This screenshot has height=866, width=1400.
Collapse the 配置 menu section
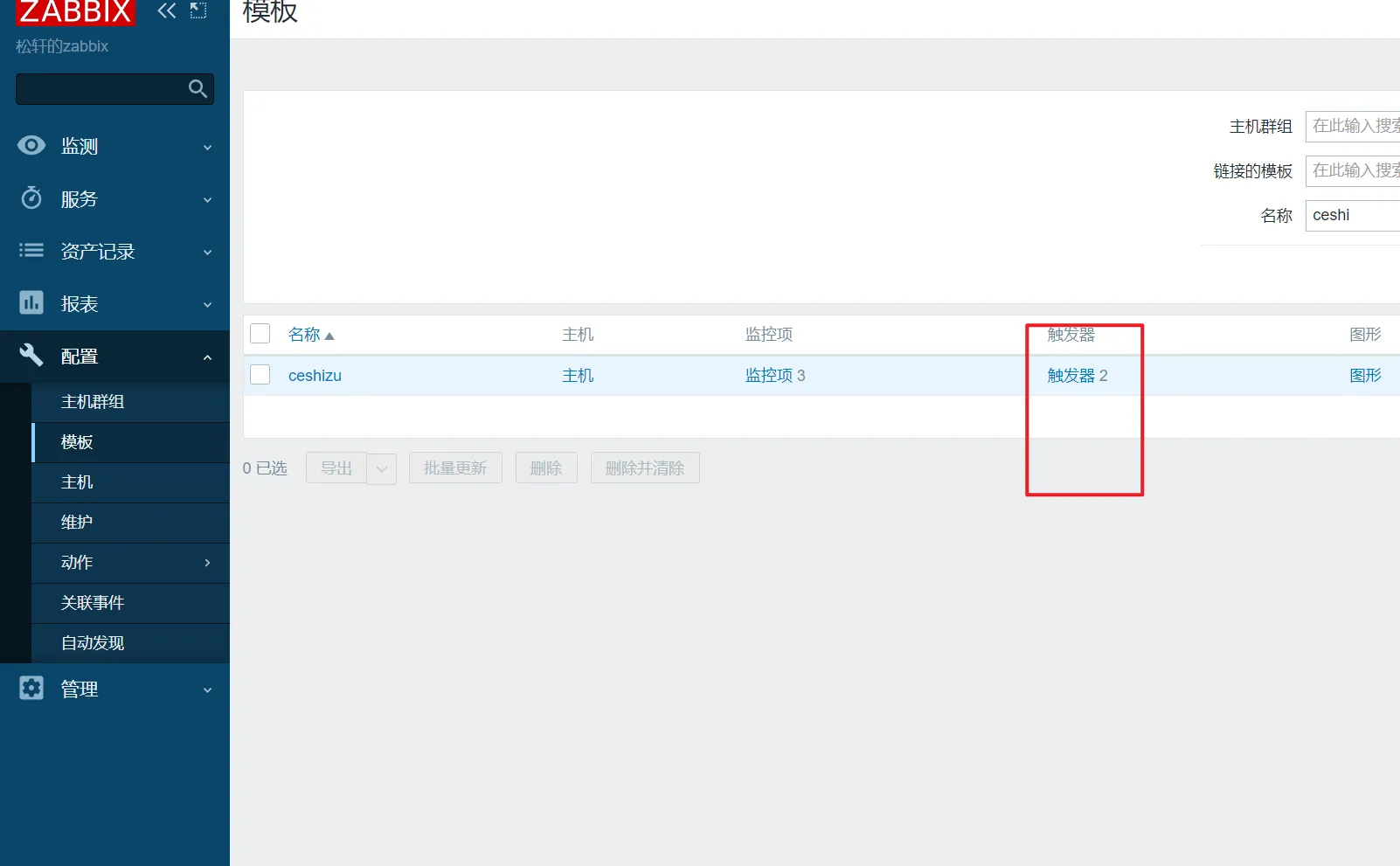(x=207, y=357)
